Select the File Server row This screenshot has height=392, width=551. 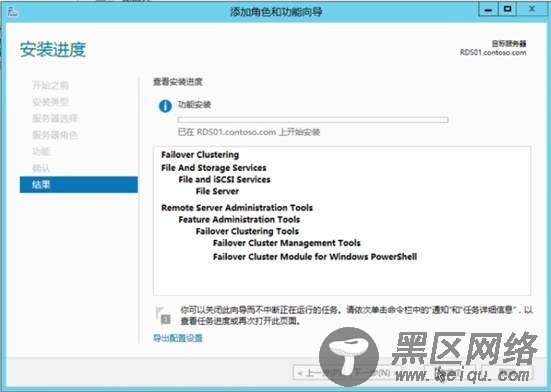217,191
